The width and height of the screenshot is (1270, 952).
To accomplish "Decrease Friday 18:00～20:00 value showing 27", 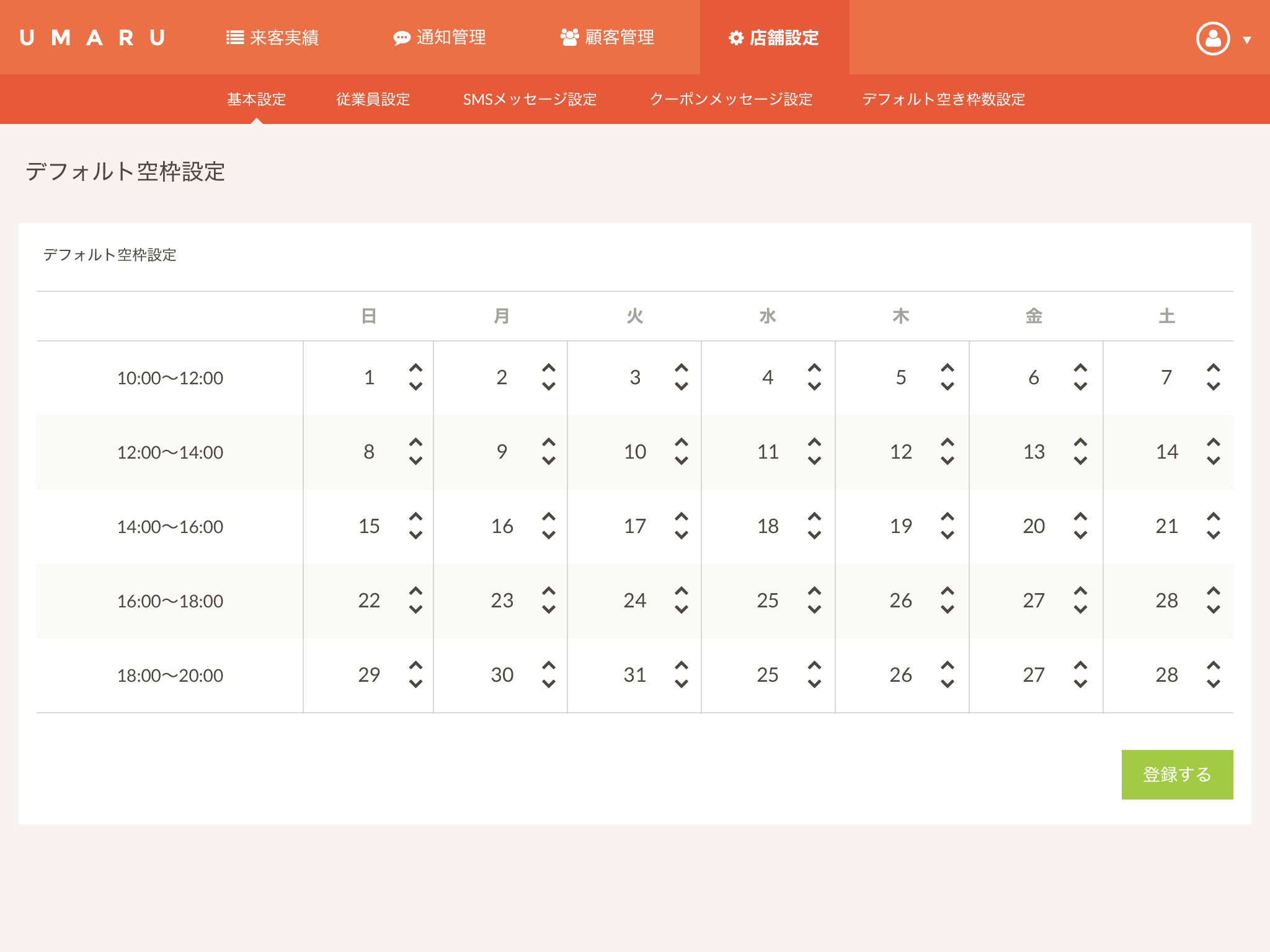I will (1080, 684).
